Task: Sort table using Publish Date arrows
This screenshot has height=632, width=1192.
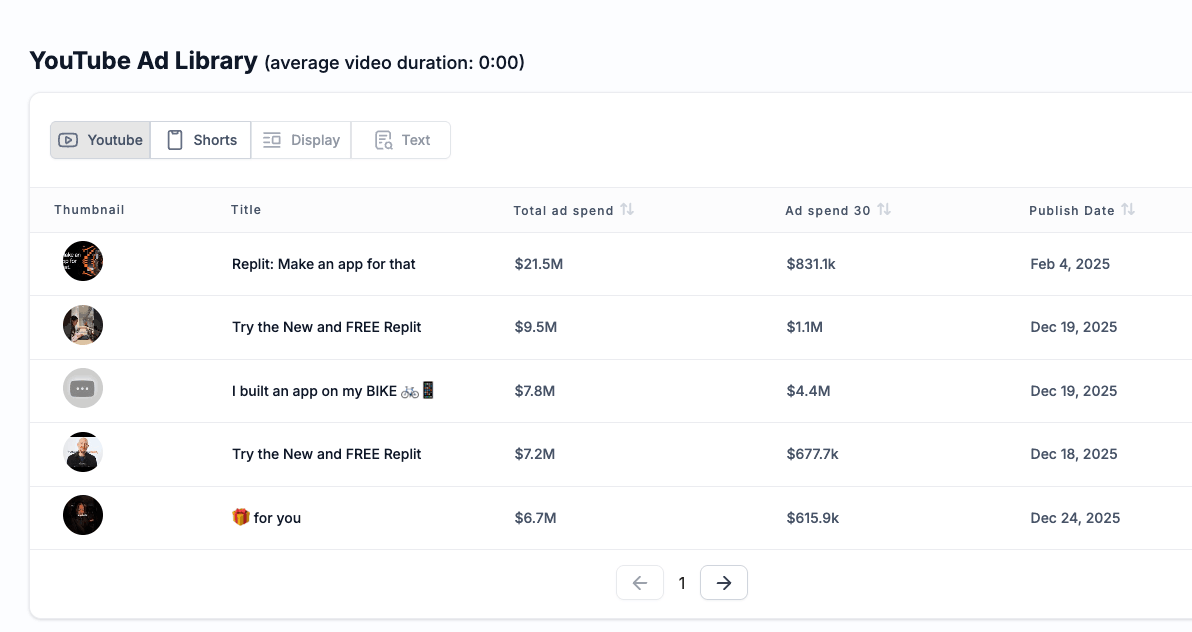Action: [x=1128, y=210]
